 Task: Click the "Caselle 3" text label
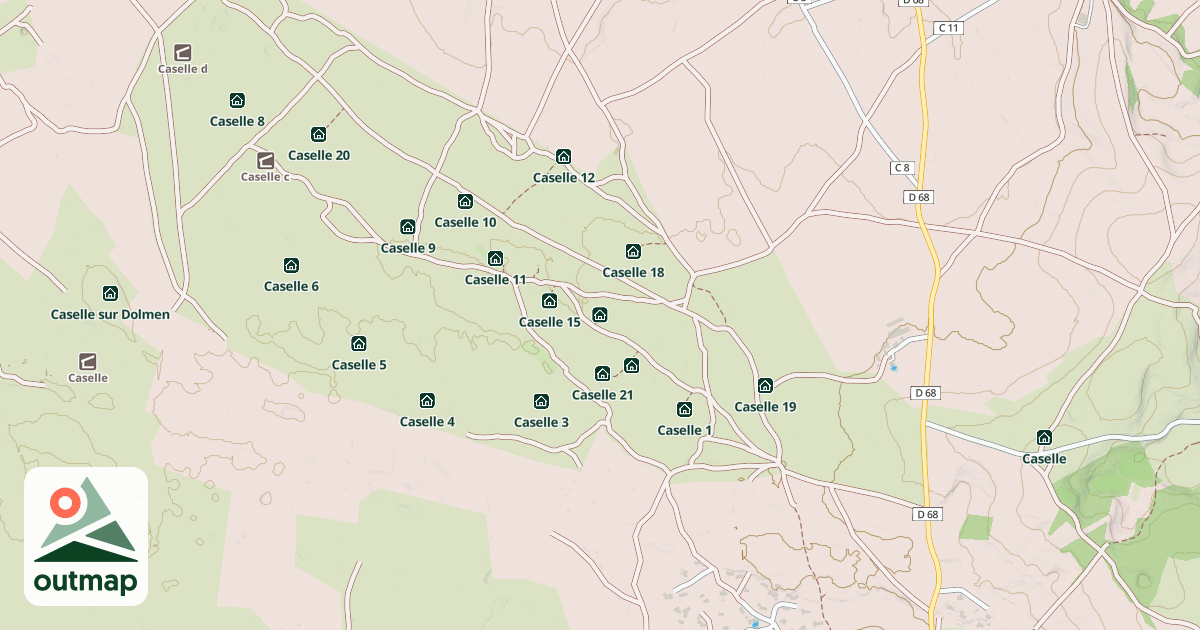[541, 422]
